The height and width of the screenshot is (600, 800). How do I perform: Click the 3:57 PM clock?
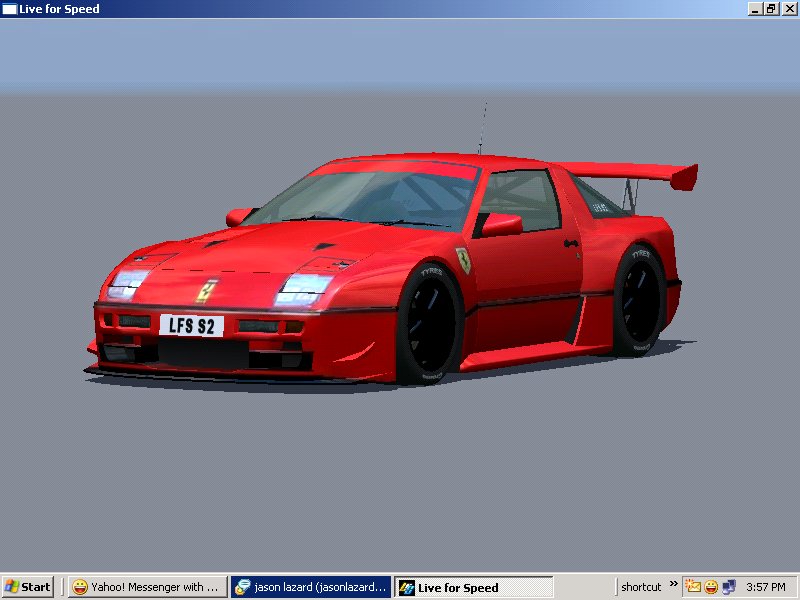pyautogui.click(x=766, y=587)
